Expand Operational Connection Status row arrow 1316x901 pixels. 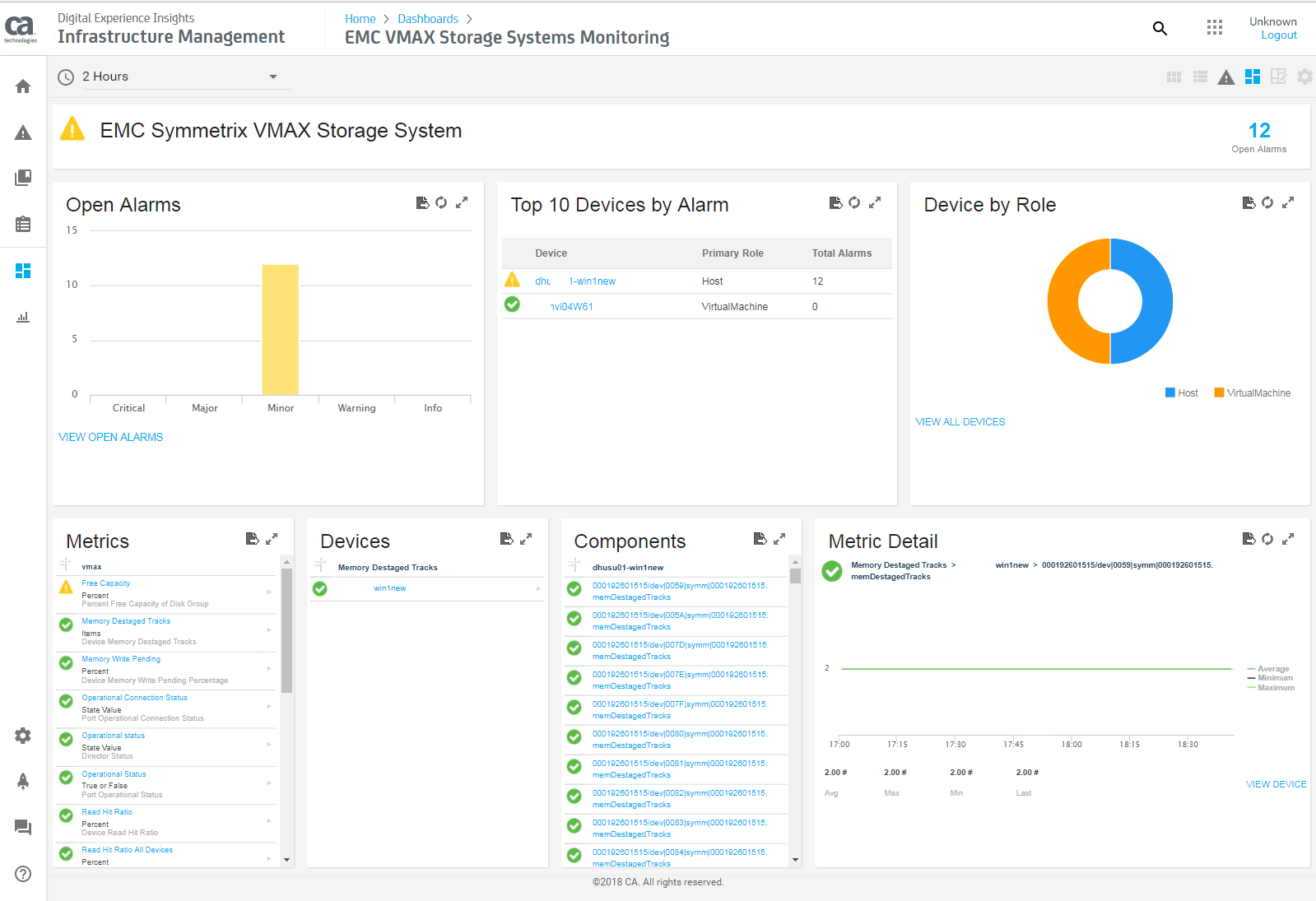(269, 707)
